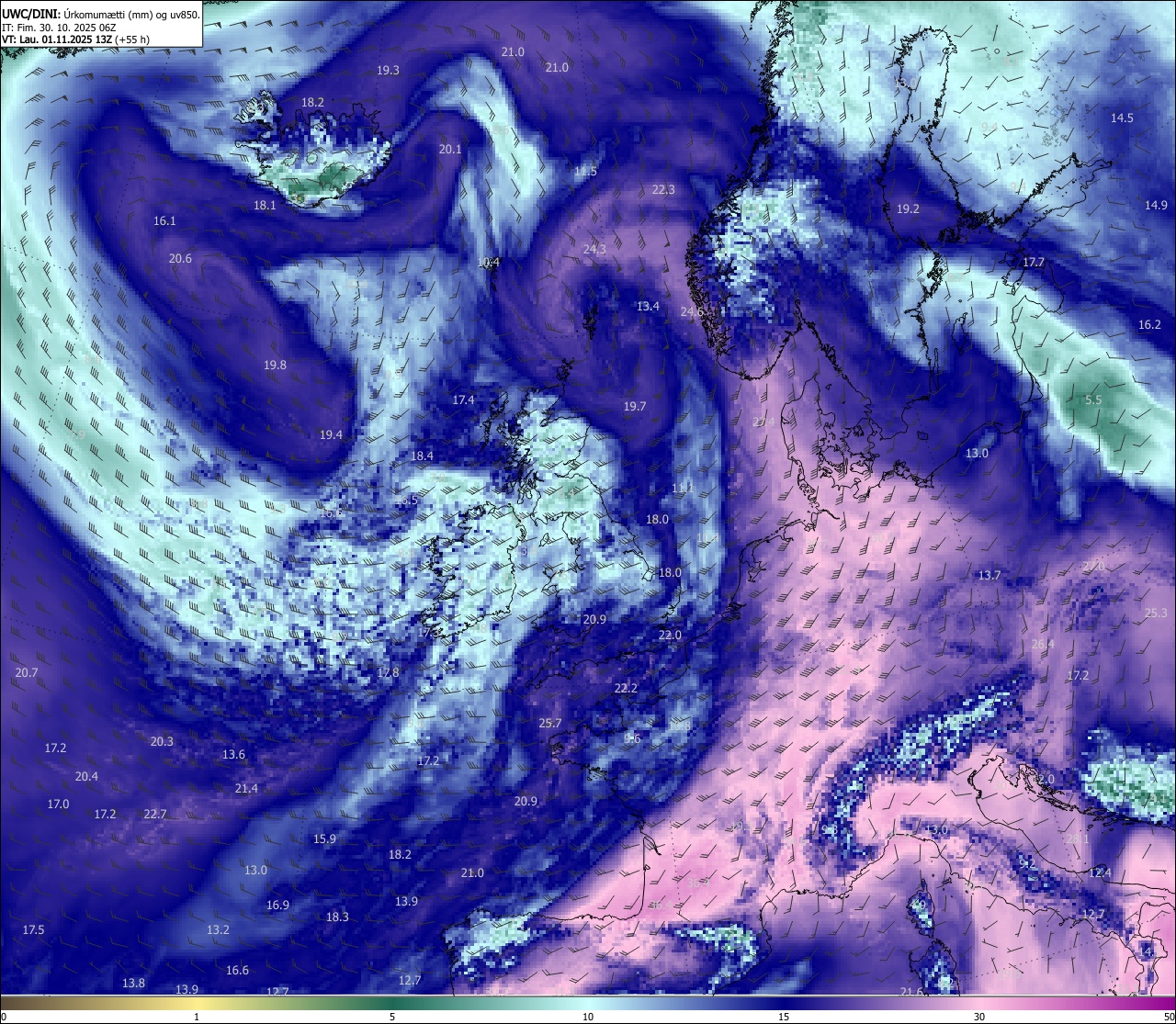Click the 20.7 value at the west edge
This screenshot has width=1176, height=1024.
coord(27,673)
